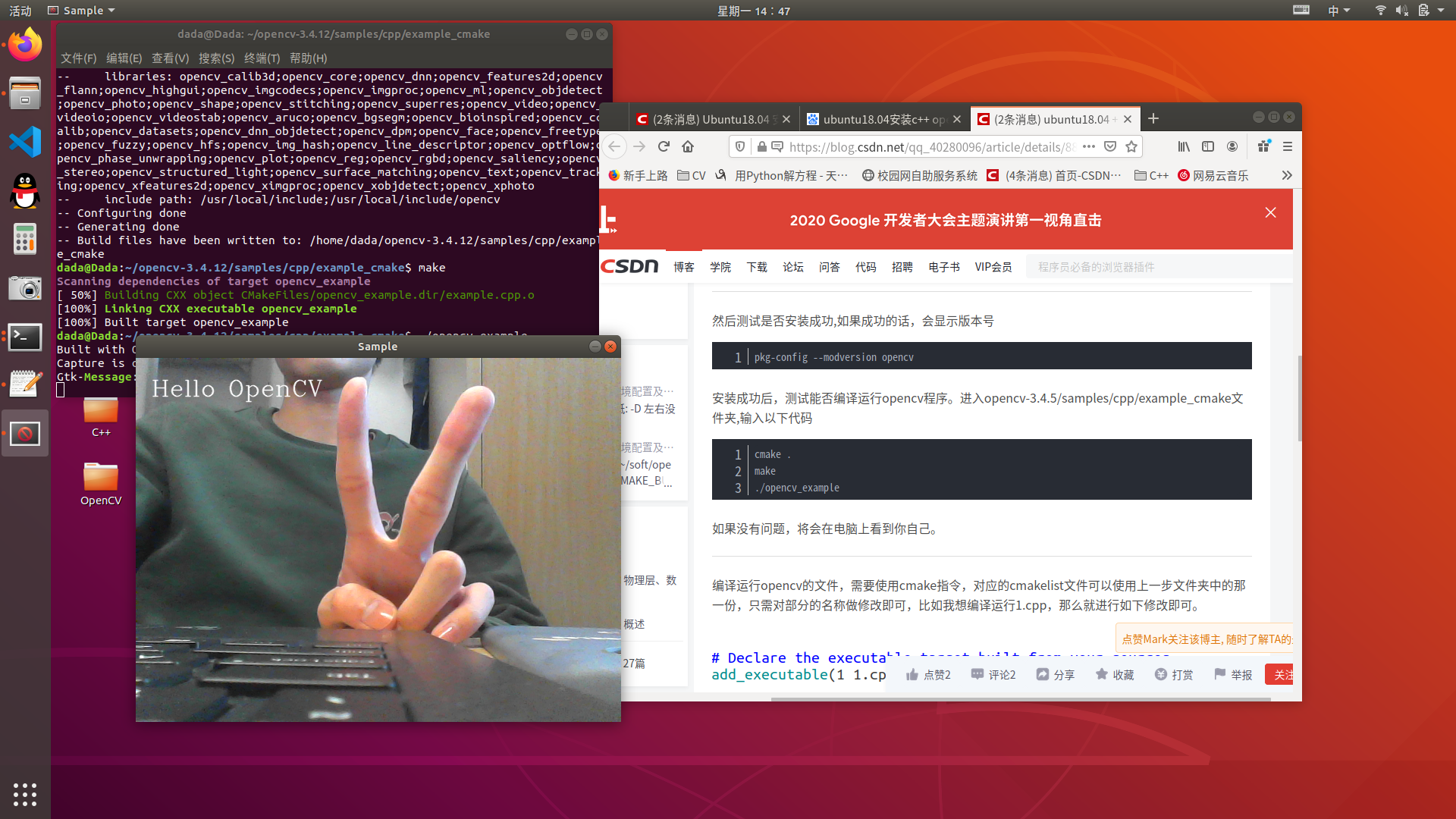Viewport: 1456px width, 819px height.
Task: Open input method selector in top bar
Action: coord(1338,11)
